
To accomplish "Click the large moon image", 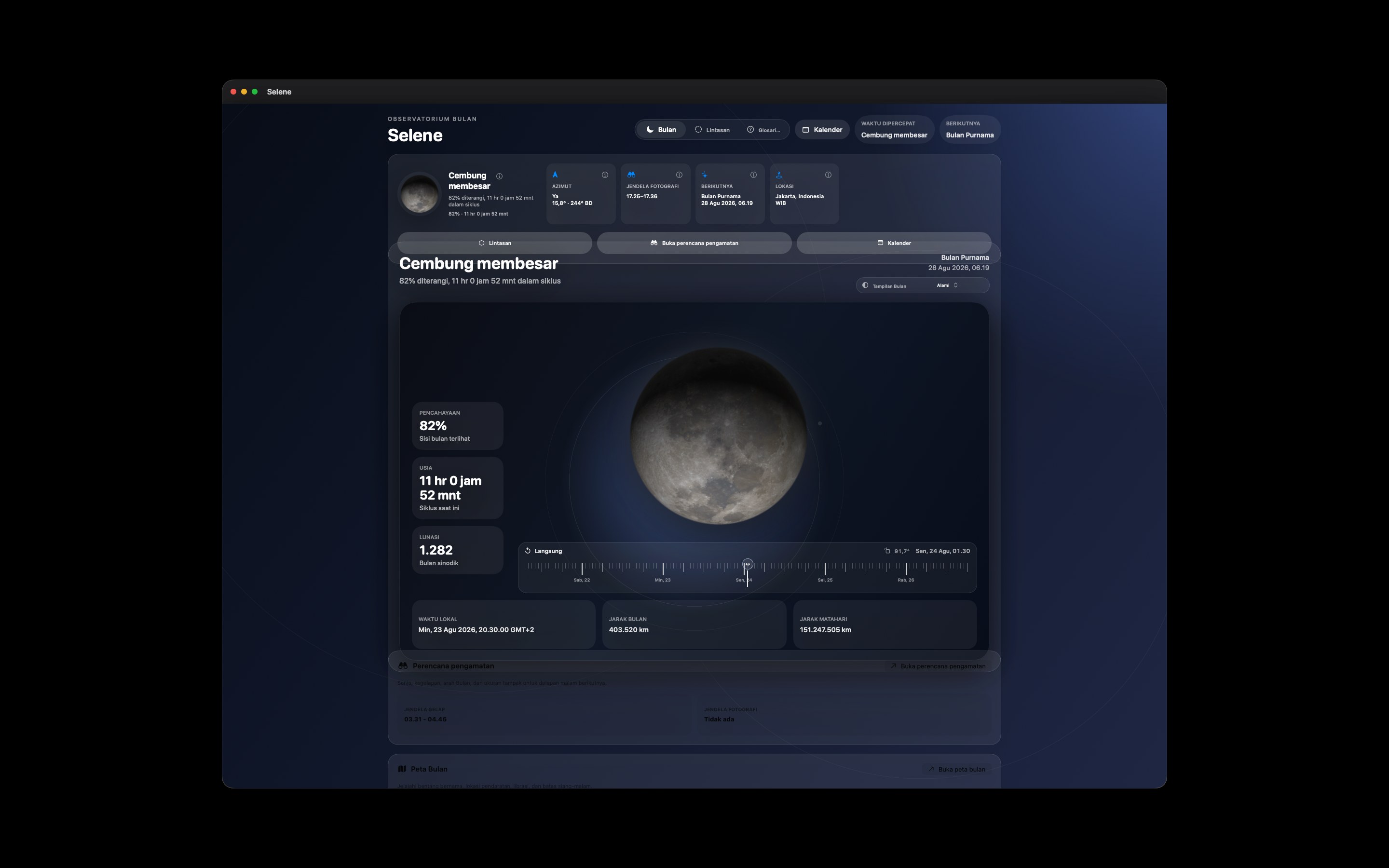I will coord(718,436).
